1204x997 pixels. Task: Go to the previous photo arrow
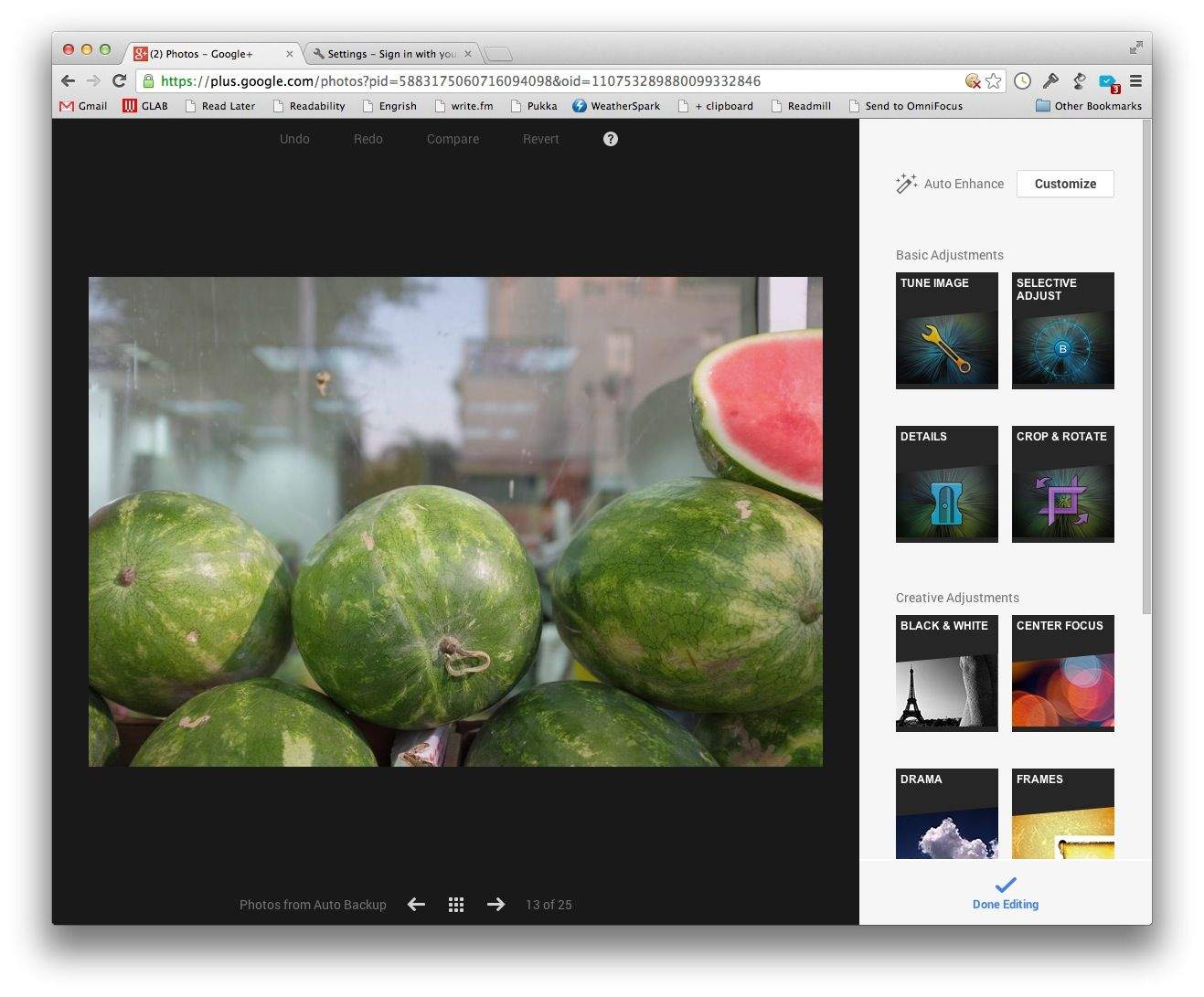click(416, 905)
